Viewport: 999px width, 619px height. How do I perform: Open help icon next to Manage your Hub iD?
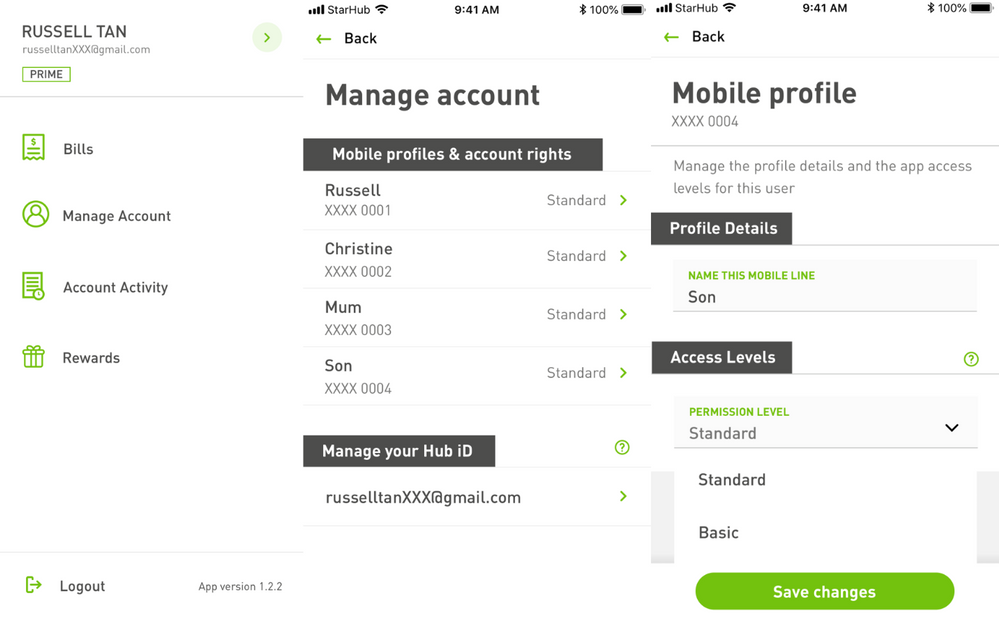pyautogui.click(x=622, y=448)
